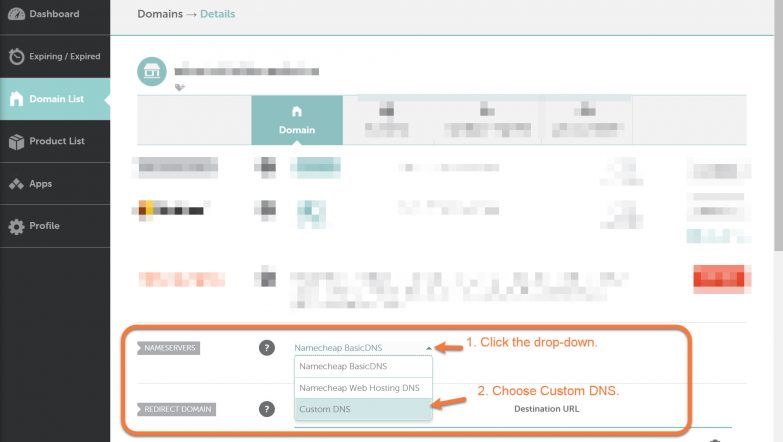Switch to the Domain tab
The height and width of the screenshot is (442, 783).
pos(296,121)
